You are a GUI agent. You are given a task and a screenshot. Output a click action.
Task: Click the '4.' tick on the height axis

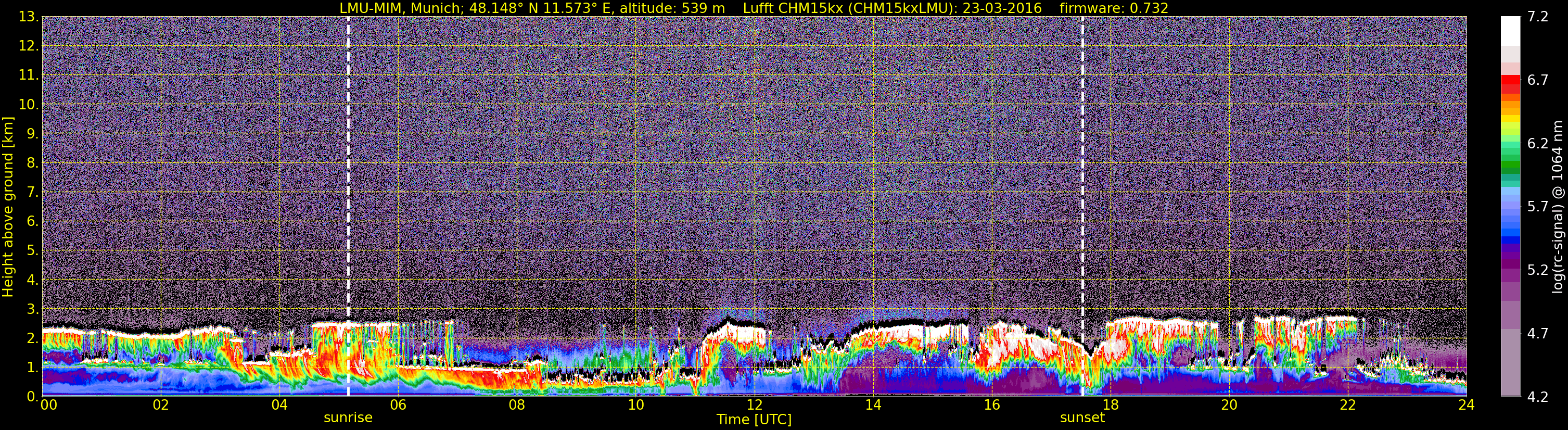click(x=32, y=280)
